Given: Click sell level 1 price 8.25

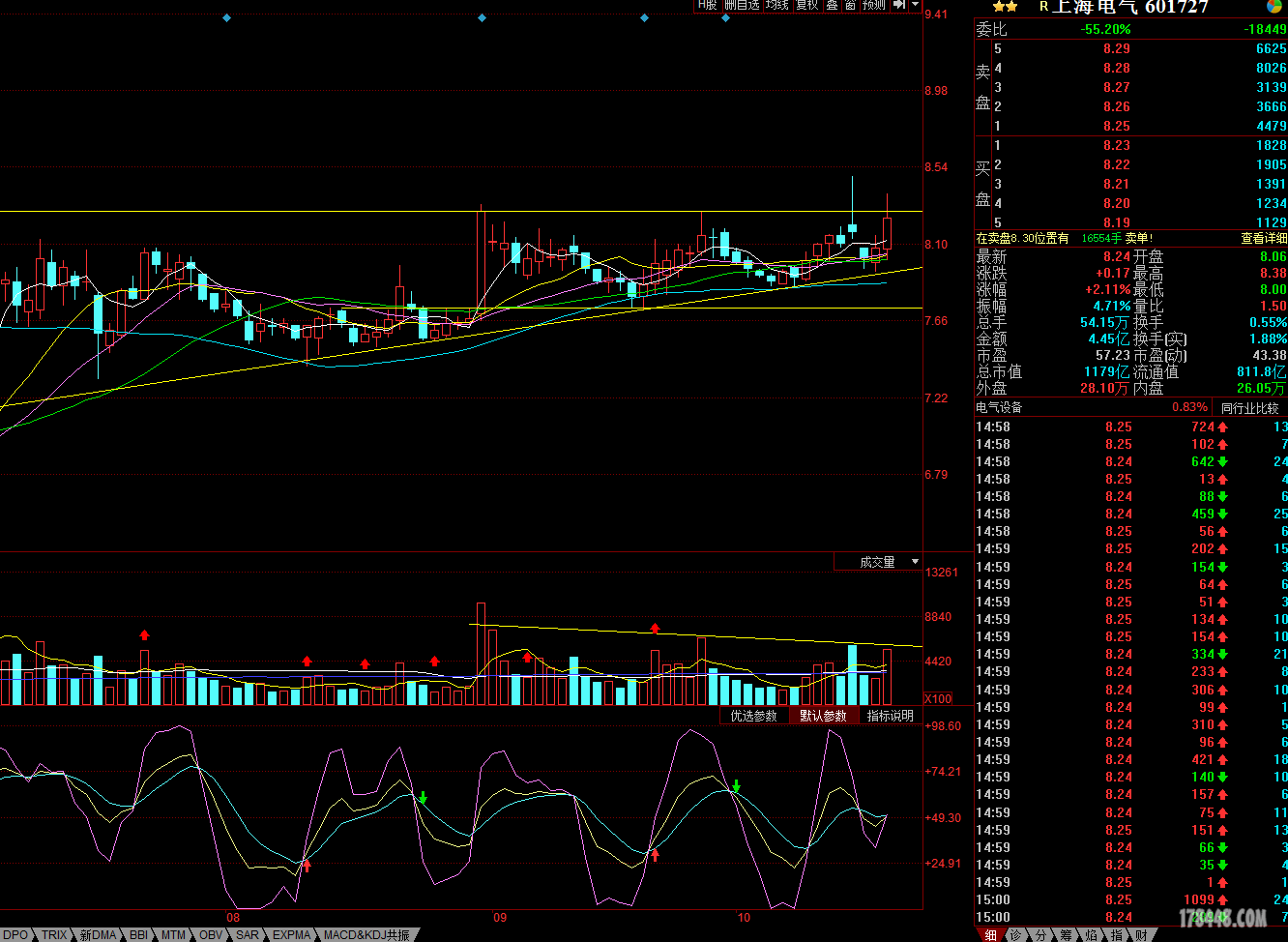Looking at the screenshot, I should pyautogui.click(x=1116, y=126).
